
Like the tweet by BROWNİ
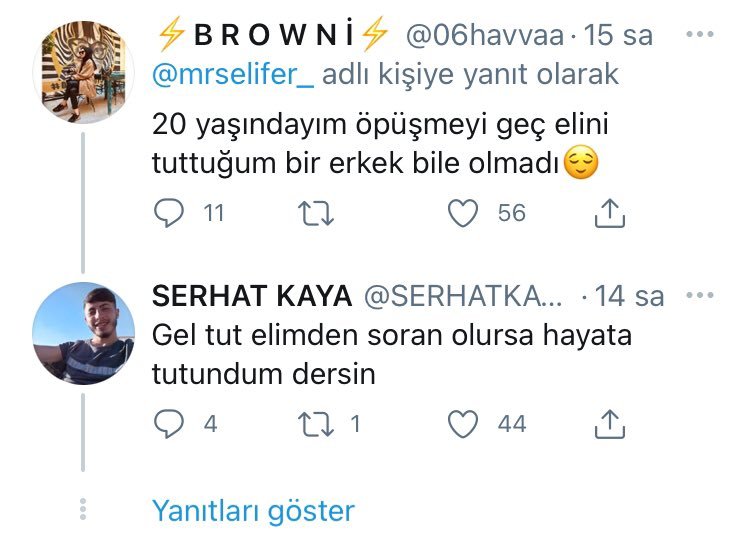tap(463, 213)
